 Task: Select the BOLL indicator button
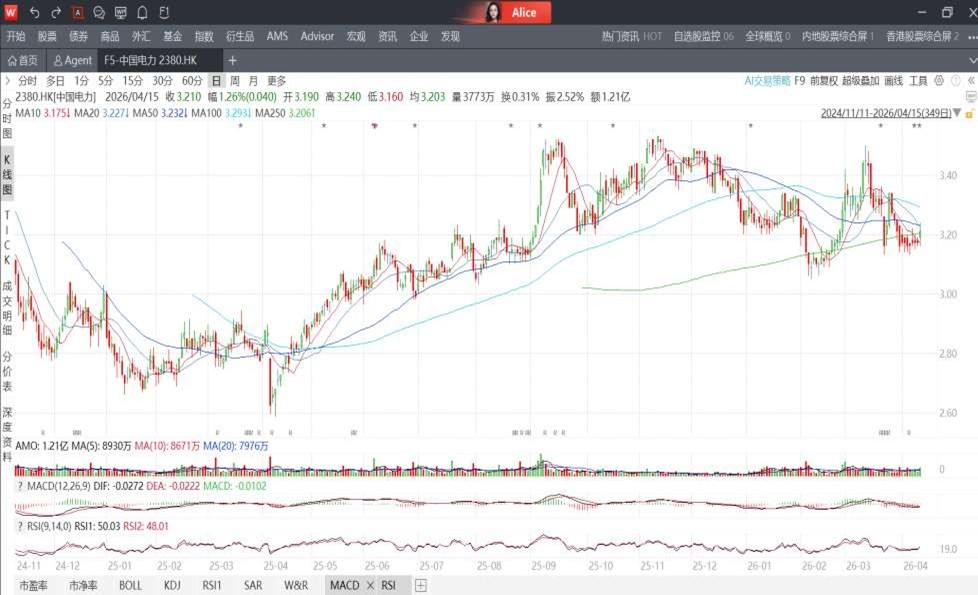click(130, 585)
